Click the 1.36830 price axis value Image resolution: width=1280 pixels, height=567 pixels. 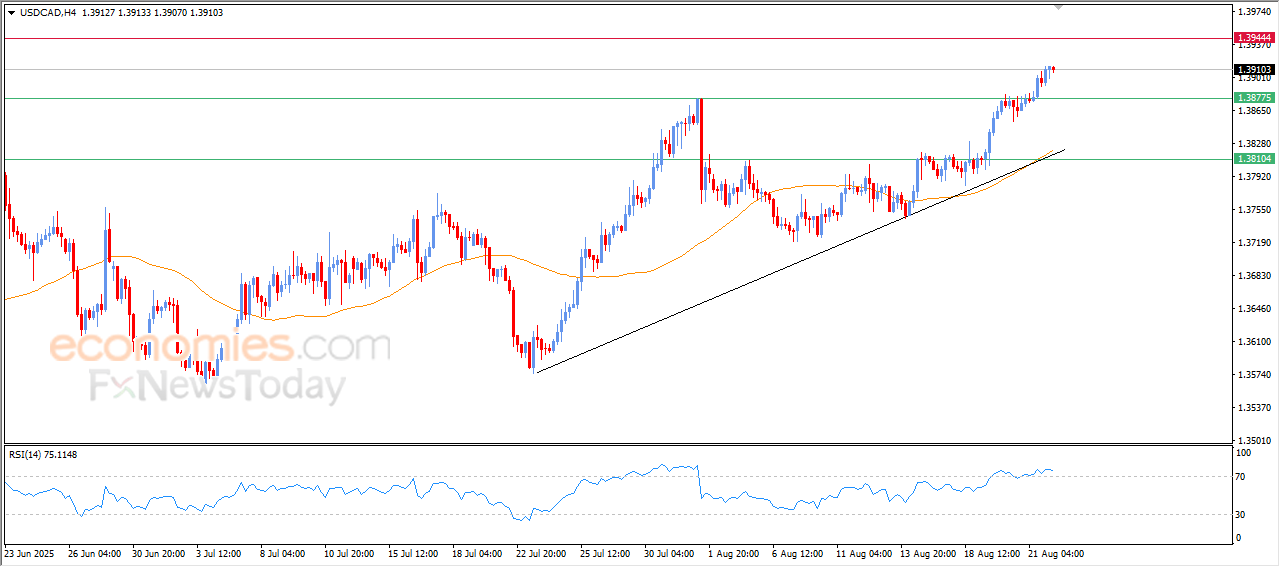coord(1254,276)
